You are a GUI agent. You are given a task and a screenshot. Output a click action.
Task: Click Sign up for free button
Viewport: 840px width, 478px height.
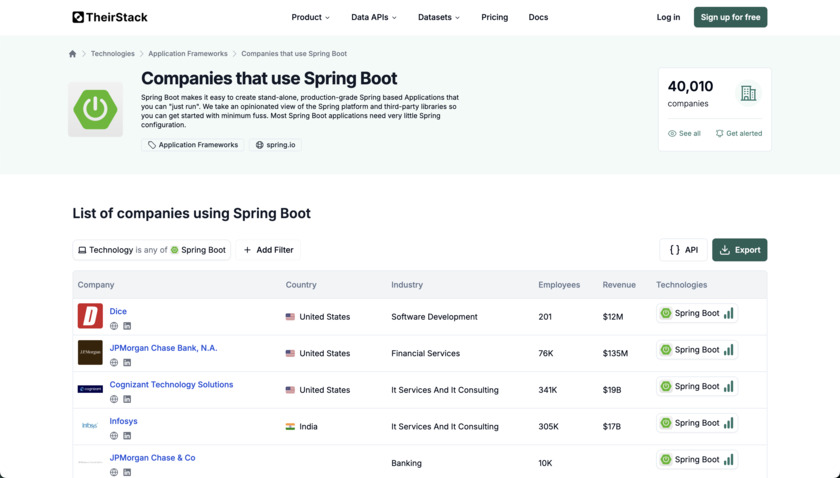tap(730, 17)
